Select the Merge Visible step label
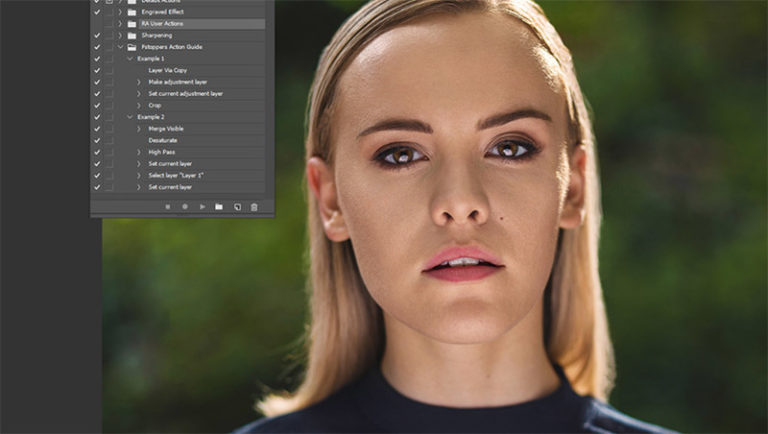 (166, 129)
